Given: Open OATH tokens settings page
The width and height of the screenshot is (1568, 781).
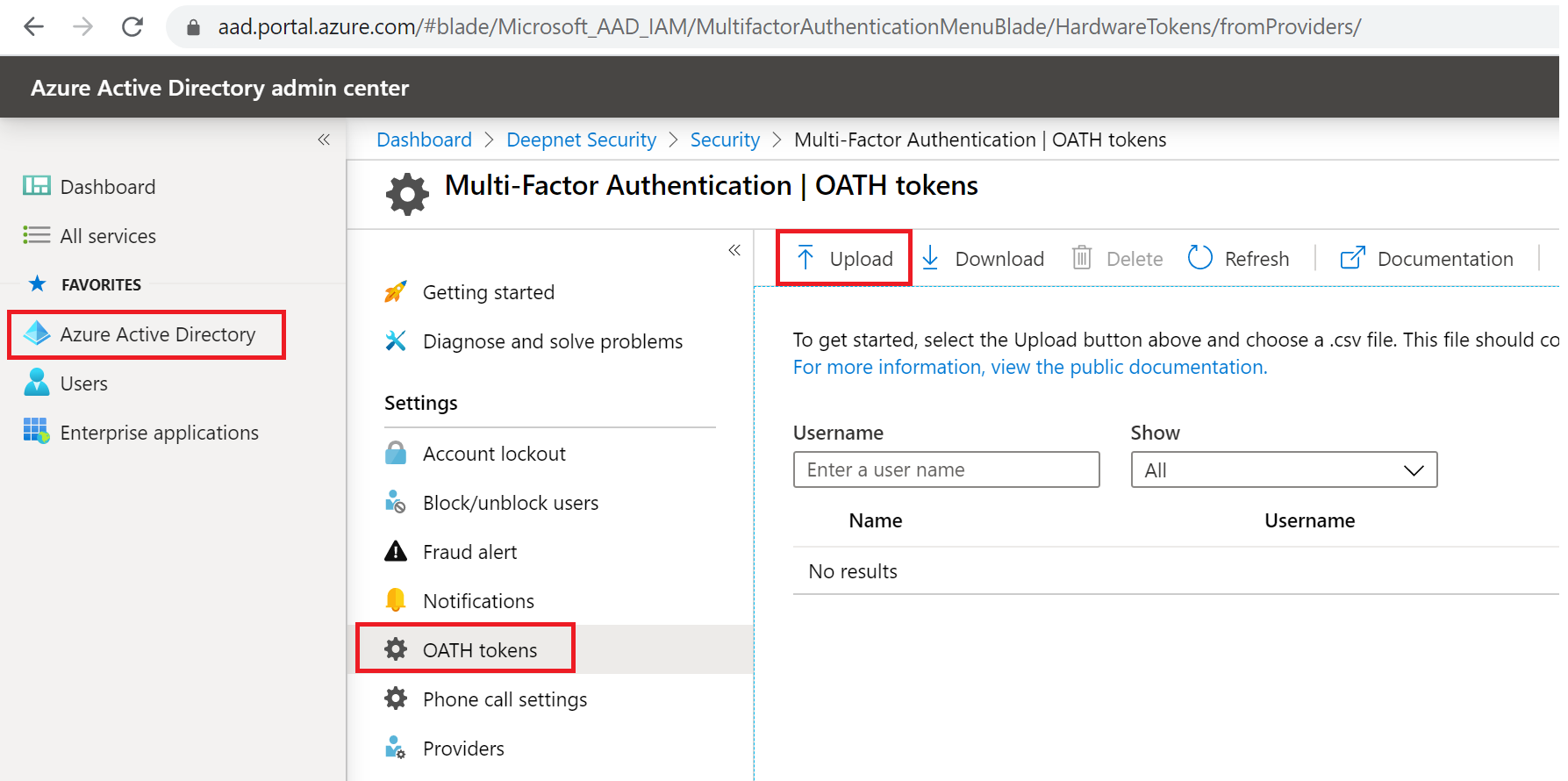Looking at the screenshot, I should pyautogui.click(x=479, y=650).
